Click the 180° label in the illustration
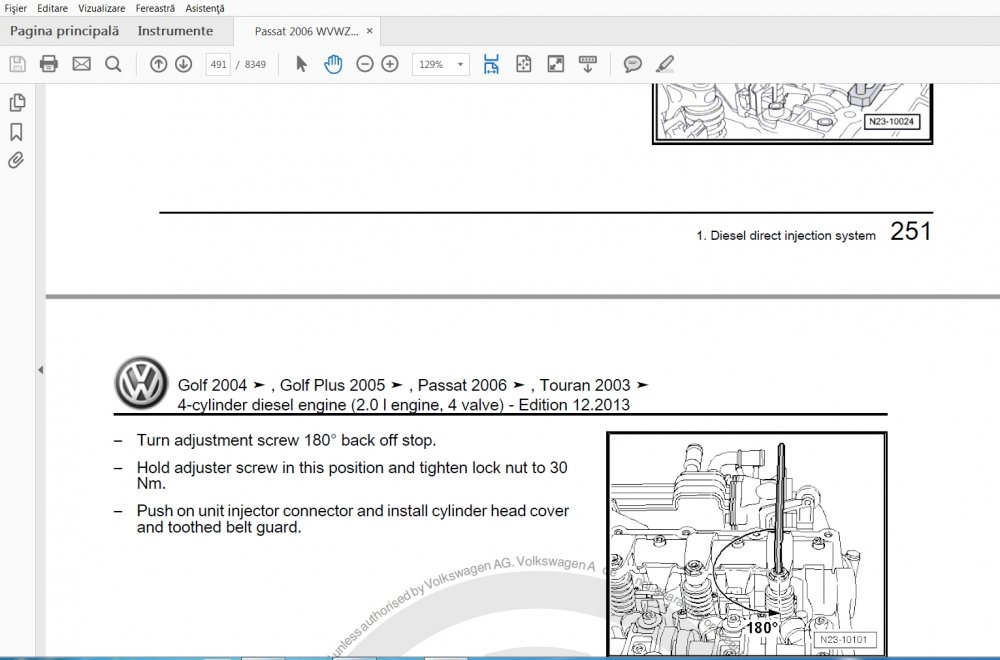 tap(762, 627)
